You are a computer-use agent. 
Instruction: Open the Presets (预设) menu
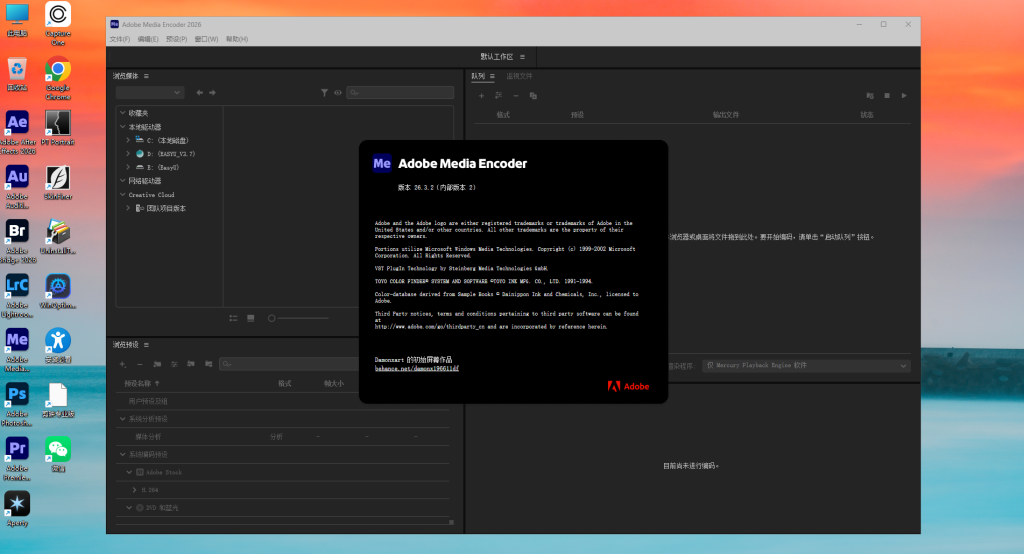(176, 39)
